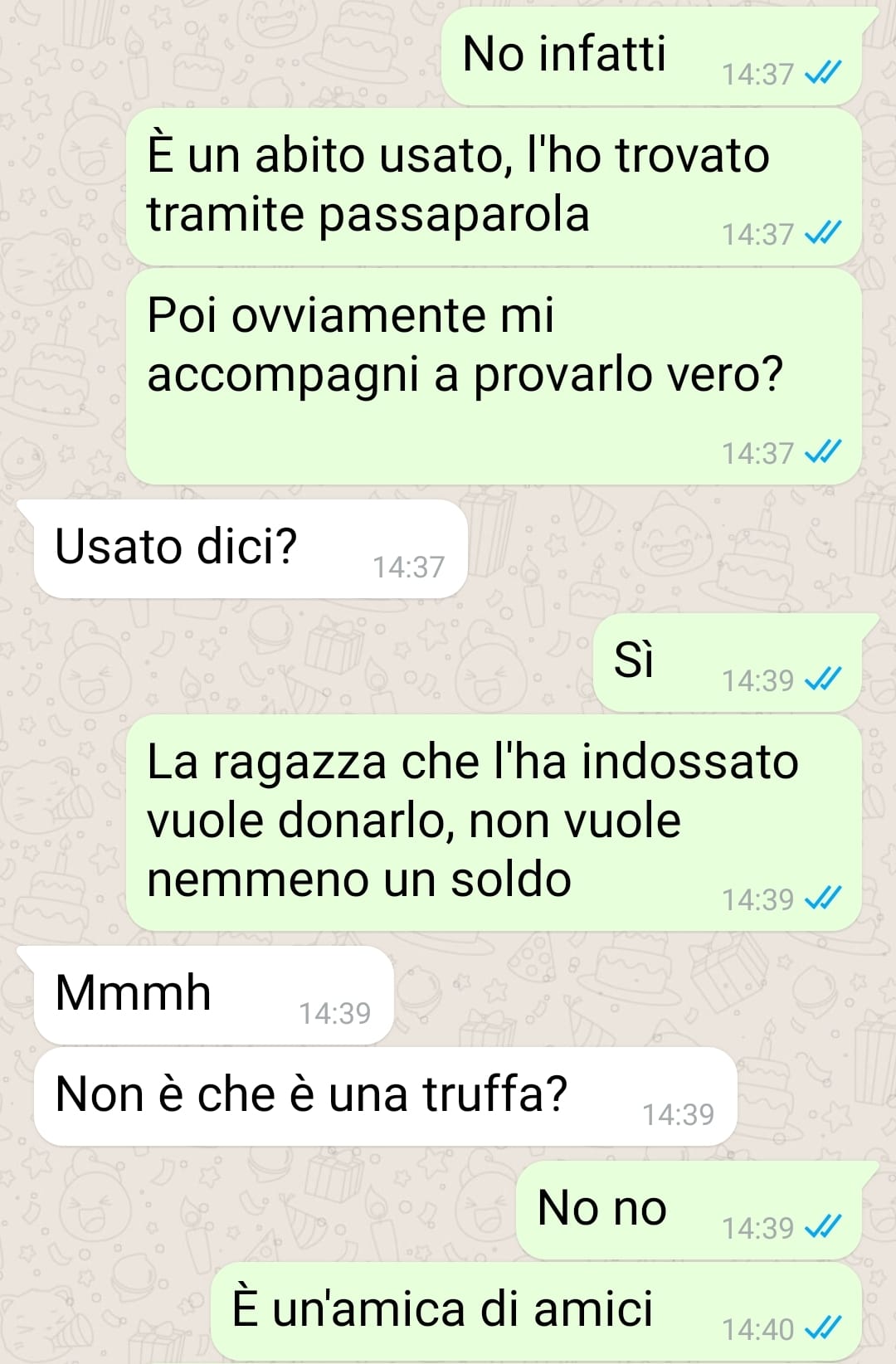Image resolution: width=896 pixels, height=1364 pixels.
Task: Tap checkmarks on 'La ragazza' message
Action: [824, 899]
